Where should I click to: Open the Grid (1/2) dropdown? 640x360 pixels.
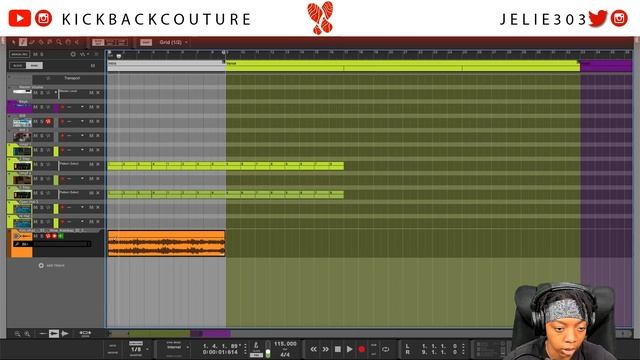click(173, 42)
